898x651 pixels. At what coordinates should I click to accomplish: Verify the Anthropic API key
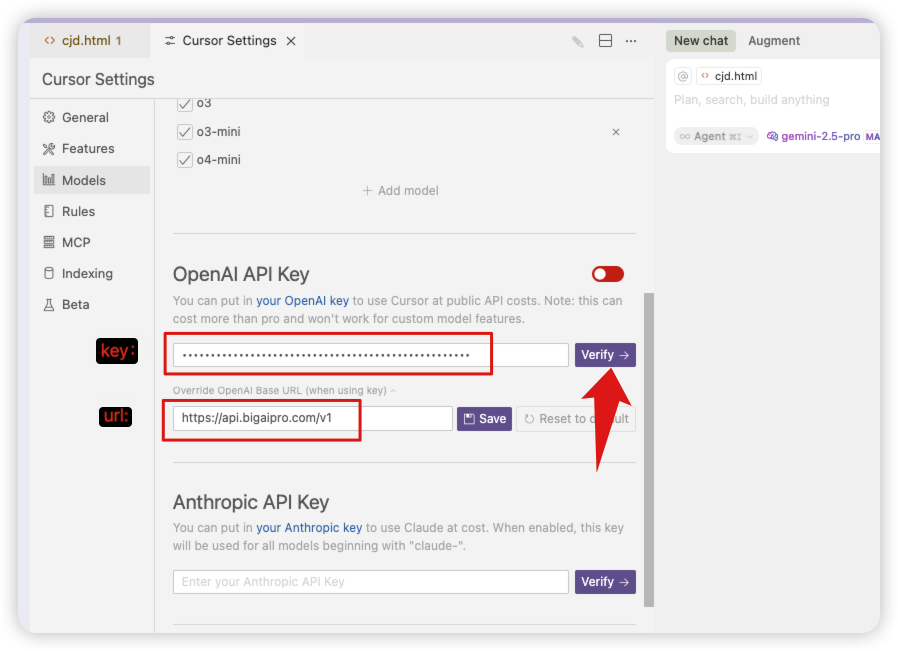pyautogui.click(x=605, y=582)
